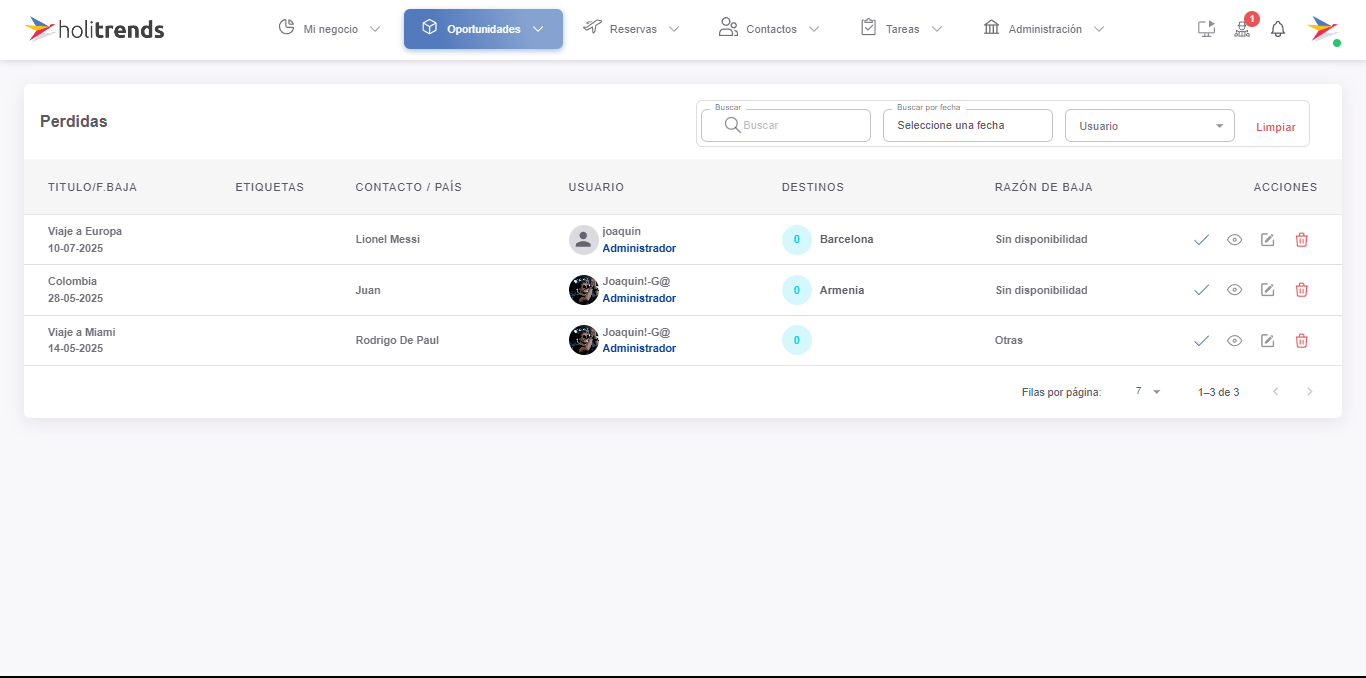Click the Mi negocio pie chart icon
Viewport: 1366px width, 678px height.
[x=286, y=28]
